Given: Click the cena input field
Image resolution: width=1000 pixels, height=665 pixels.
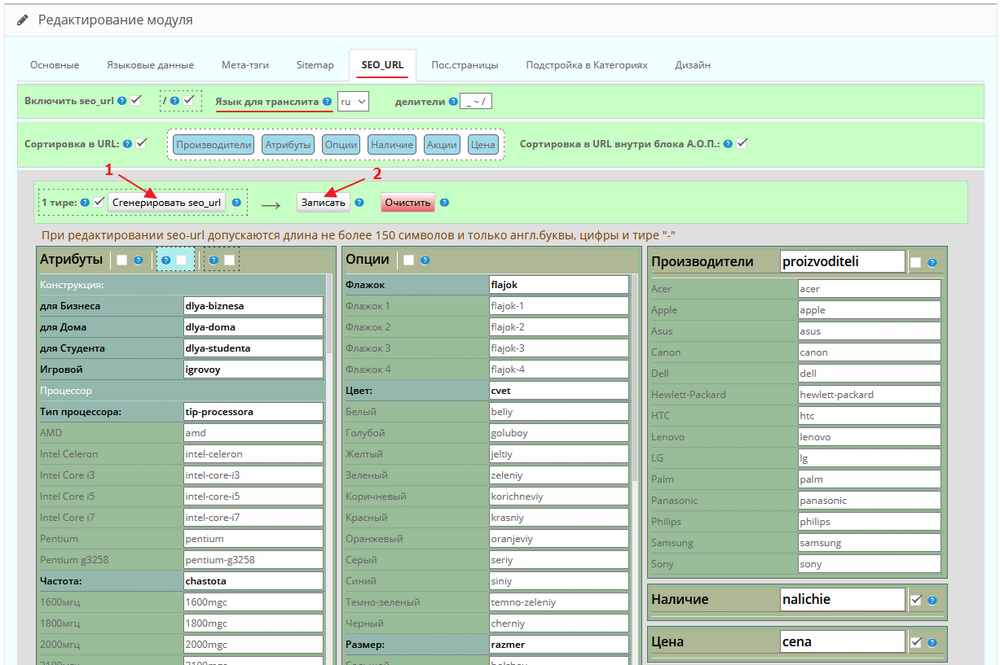Looking at the screenshot, I should click(842, 641).
